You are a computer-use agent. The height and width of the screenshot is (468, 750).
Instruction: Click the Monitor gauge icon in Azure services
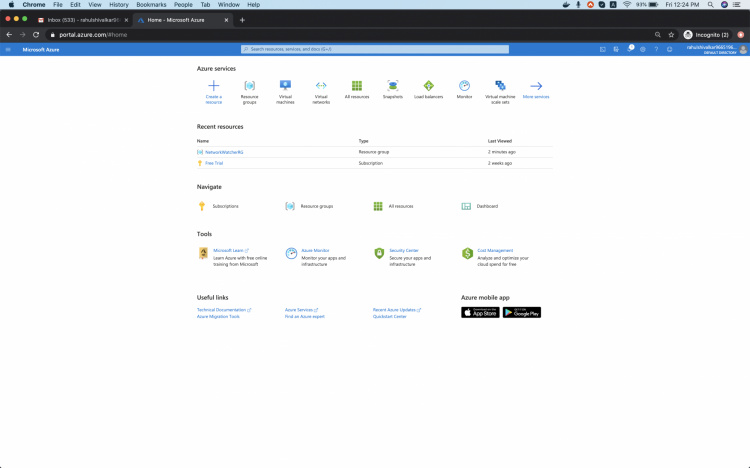coord(464,87)
